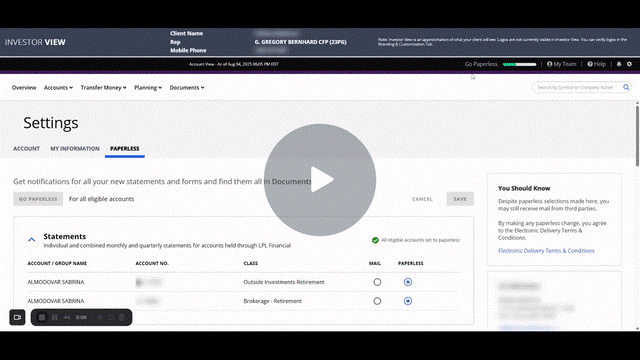Click the recorder stop square icon
The height and width of the screenshot is (360, 640).
[42, 317]
